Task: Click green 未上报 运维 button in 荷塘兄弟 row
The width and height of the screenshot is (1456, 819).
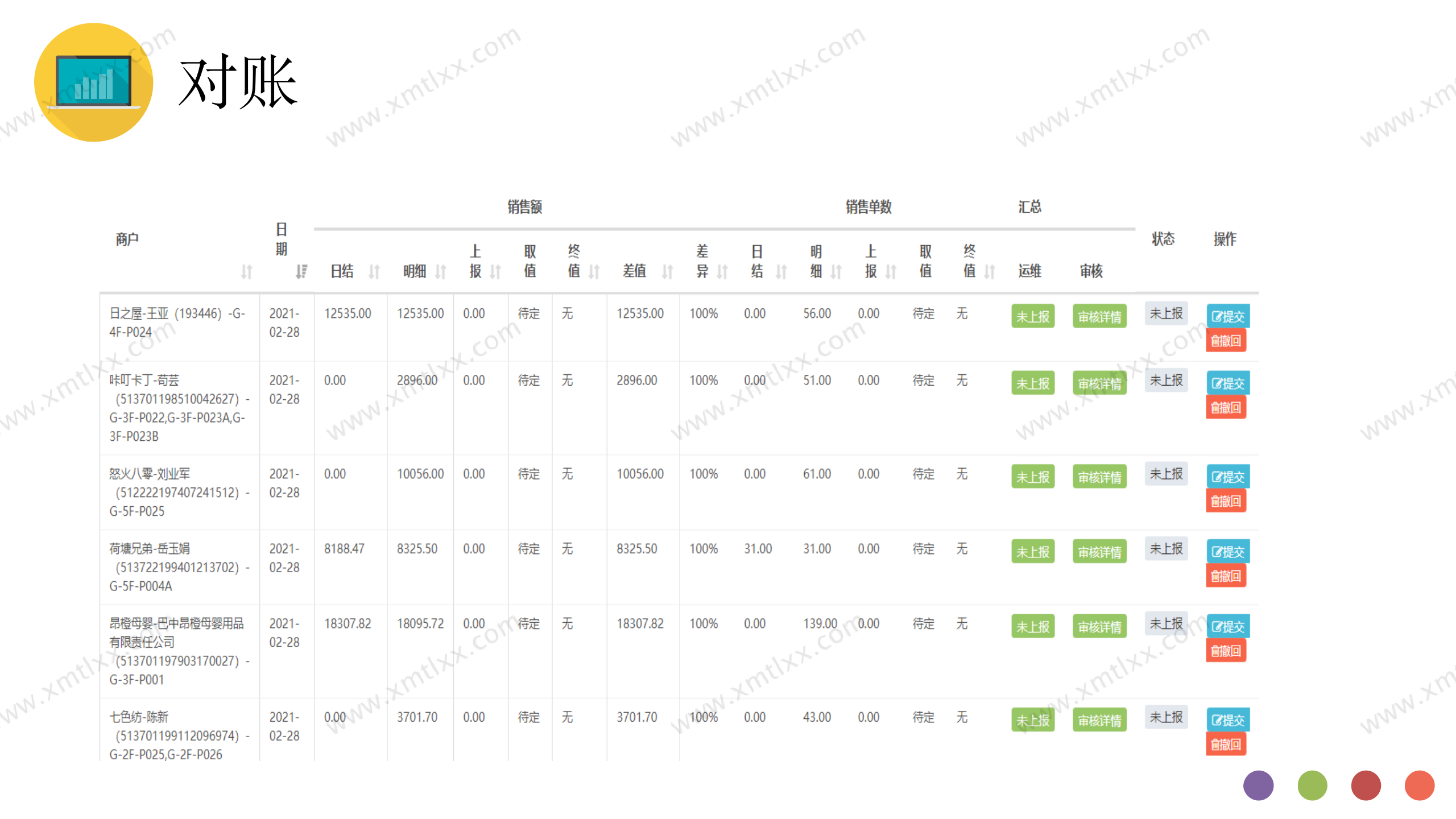Action: [x=1033, y=552]
